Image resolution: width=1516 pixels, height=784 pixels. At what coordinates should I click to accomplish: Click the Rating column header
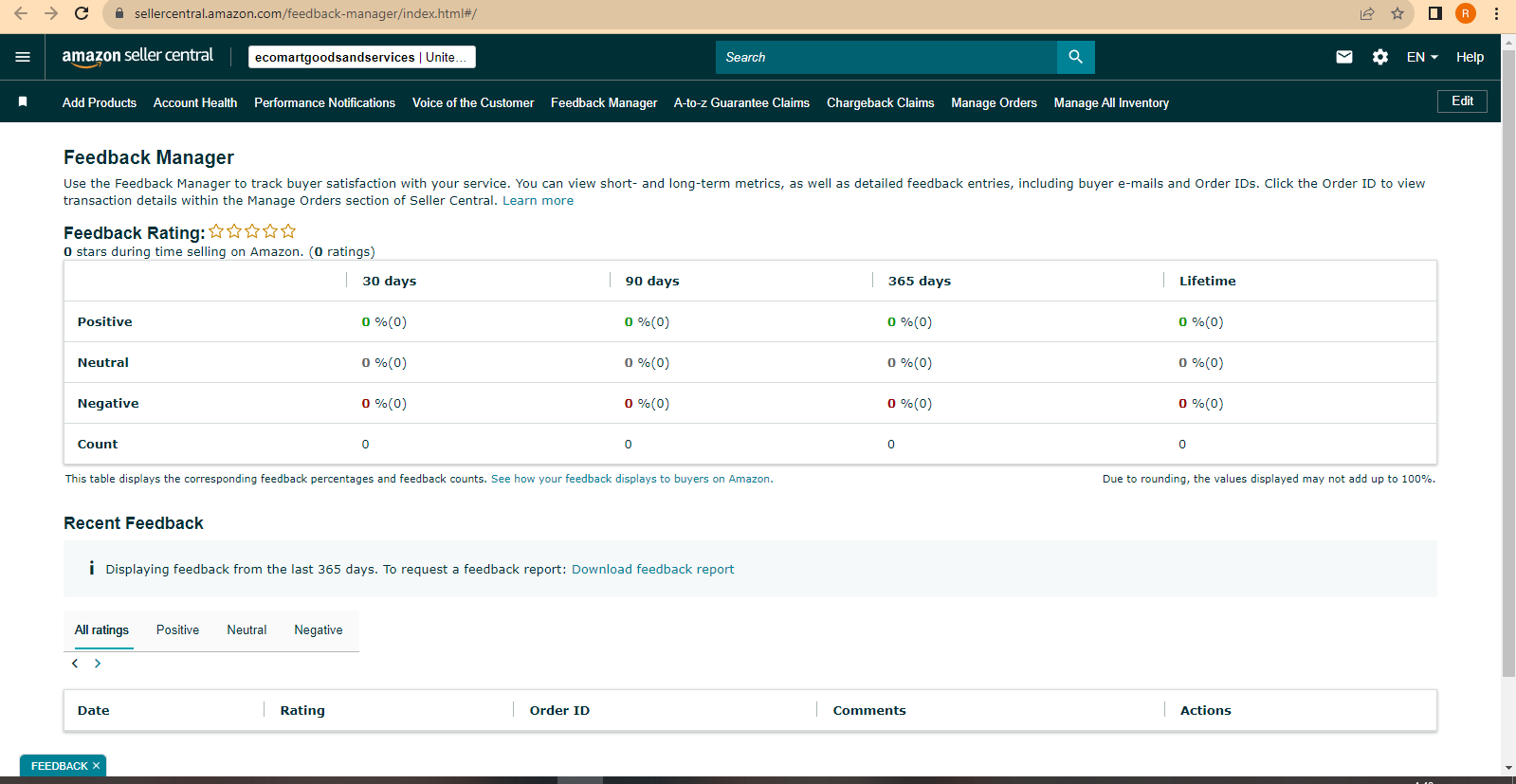[x=302, y=710]
